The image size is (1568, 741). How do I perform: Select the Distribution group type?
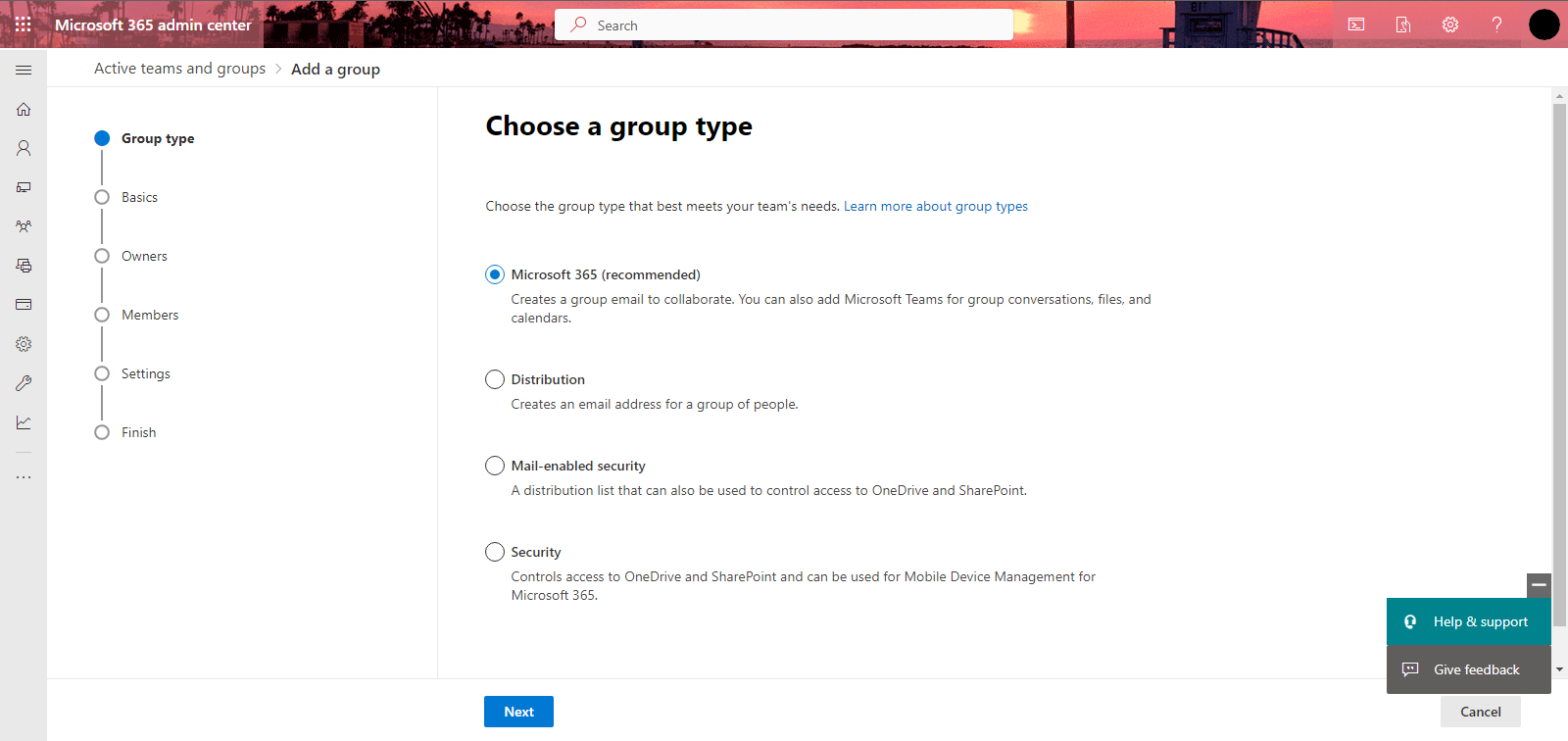click(495, 379)
